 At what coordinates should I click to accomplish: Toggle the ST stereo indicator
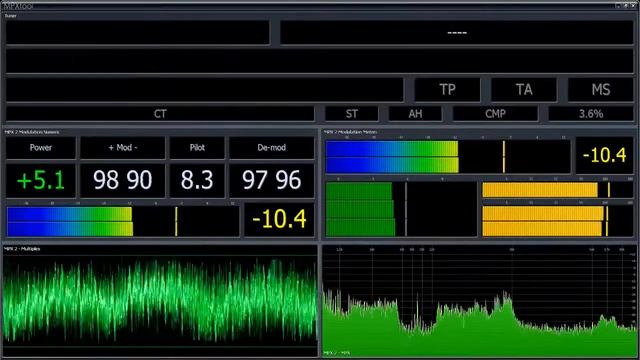coord(351,113)
